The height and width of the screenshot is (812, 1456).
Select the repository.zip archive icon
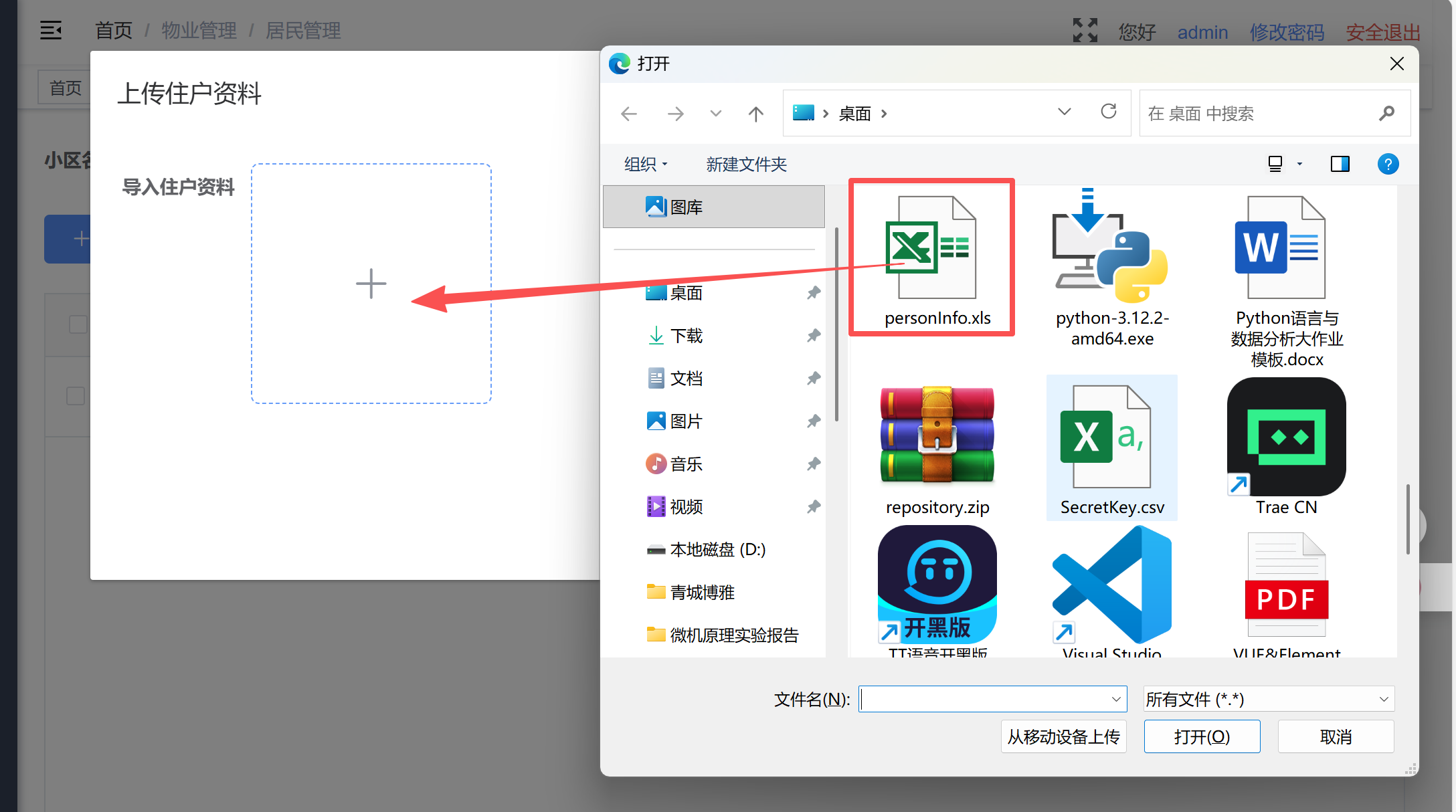click(937, 435)
